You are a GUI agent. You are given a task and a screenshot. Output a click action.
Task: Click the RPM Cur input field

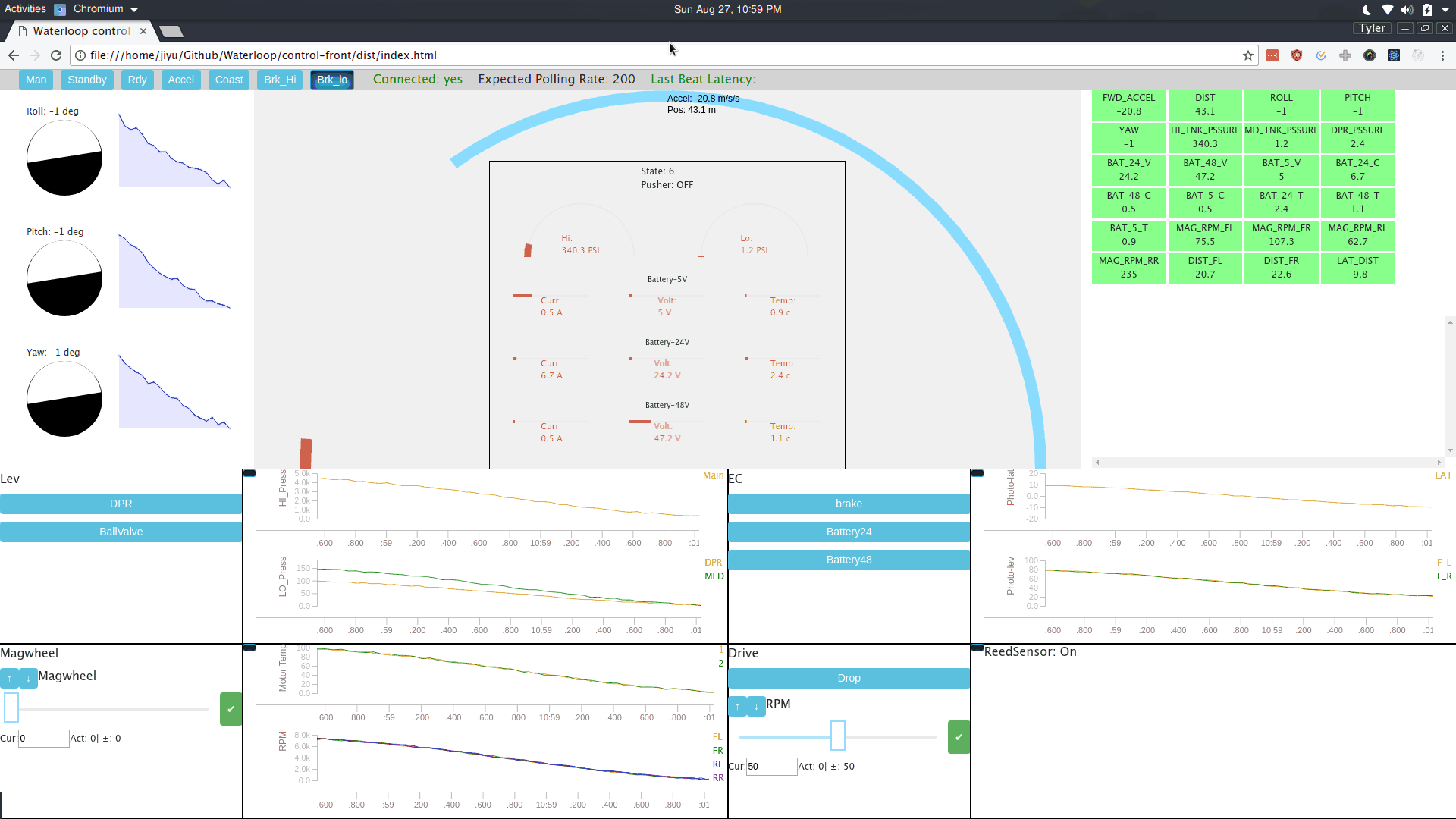coord(771,767)
